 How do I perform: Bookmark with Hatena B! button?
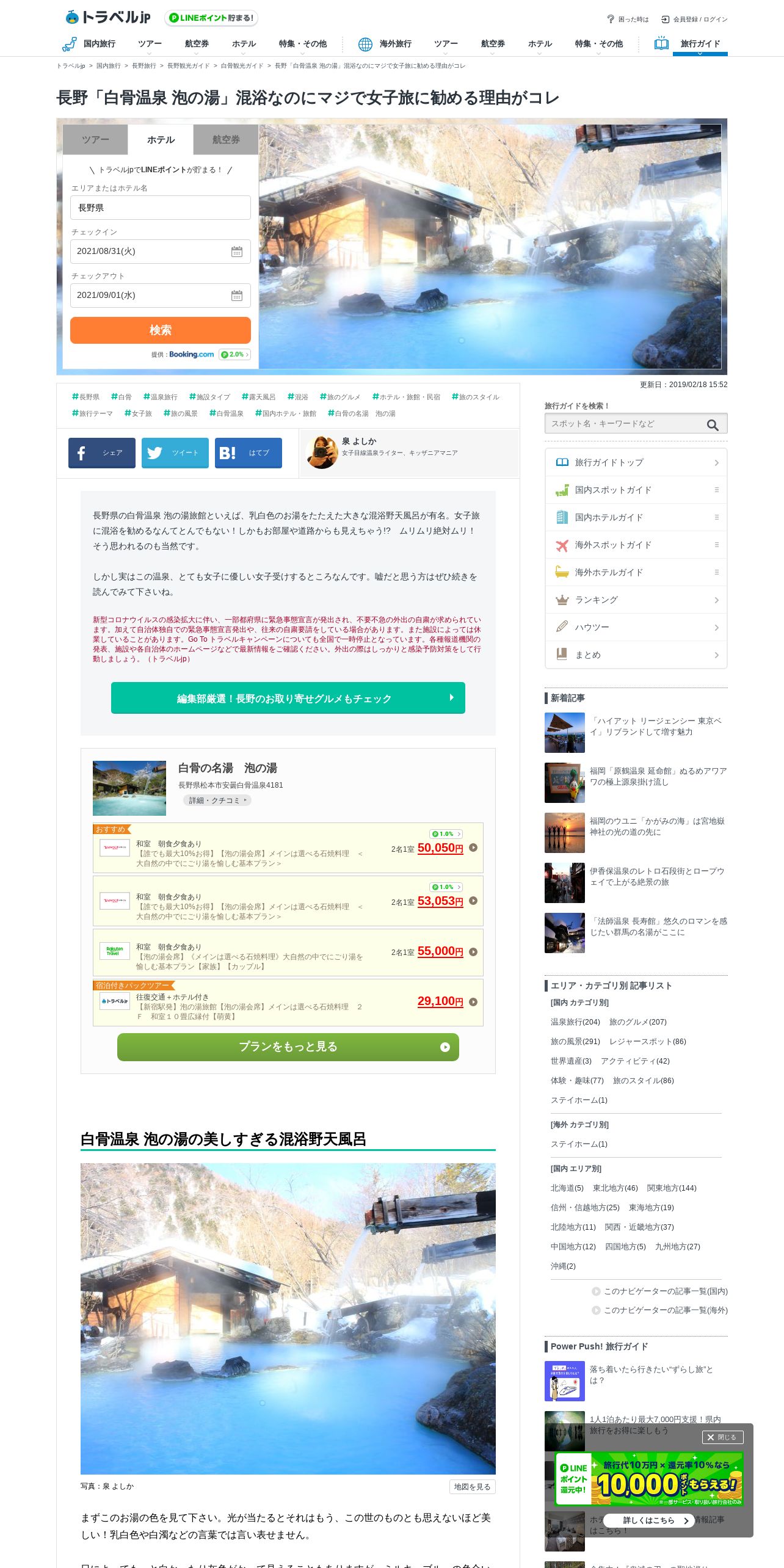(249, 453)
